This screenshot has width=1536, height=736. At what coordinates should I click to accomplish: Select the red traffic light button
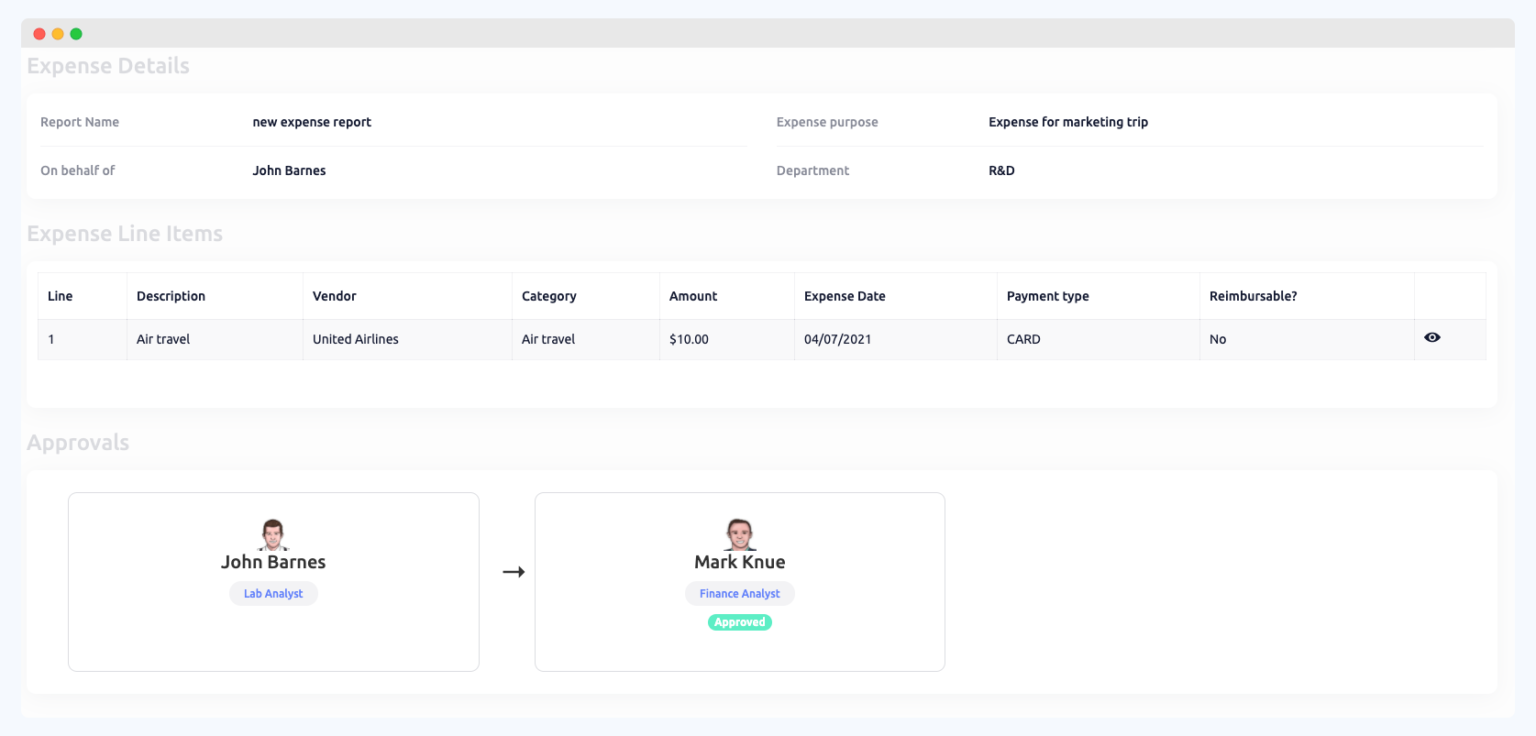38,32
